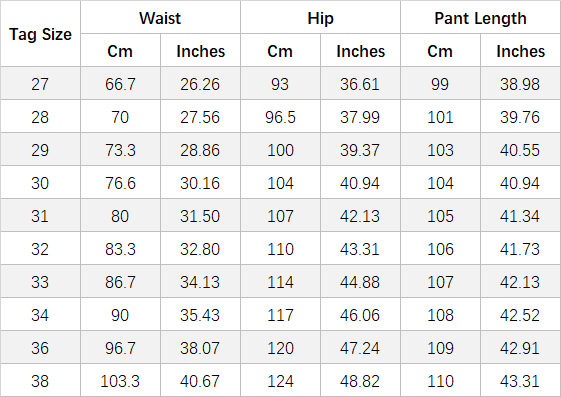Click hip inches value 44.88
Viewport: 561px width, 397px height.
360,281
